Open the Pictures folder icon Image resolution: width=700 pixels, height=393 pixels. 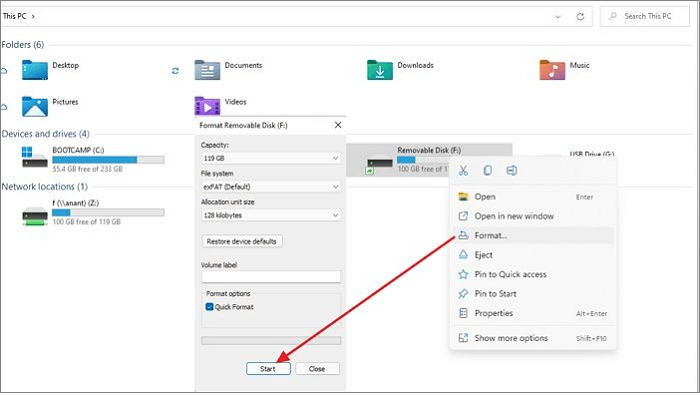tap(34, 107)
